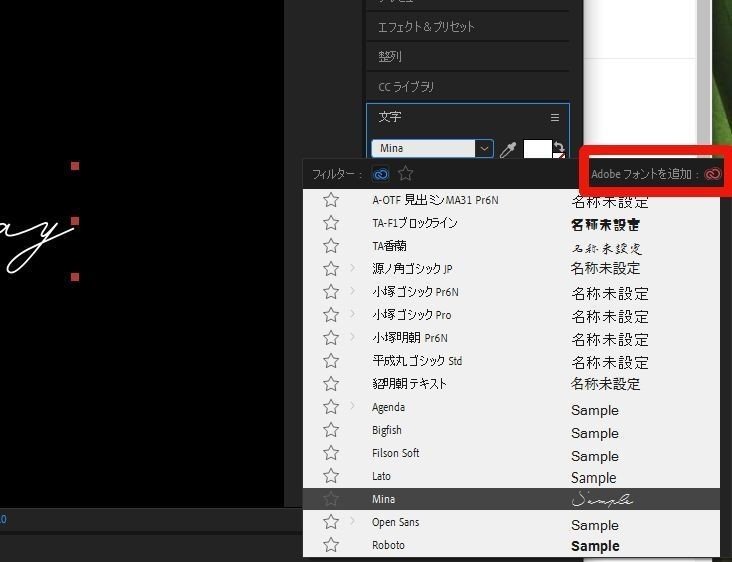Image resolution: width=732 pixels, height=562 pixels.
Task: Favorite the Bigfish font
Action: pos(331,429)
